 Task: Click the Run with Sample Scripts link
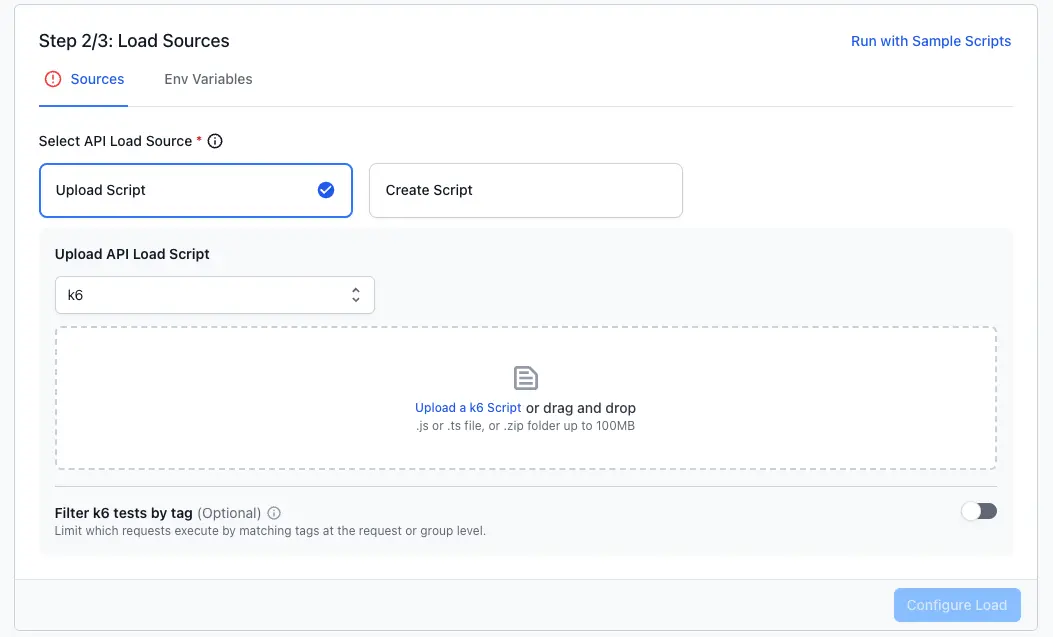click(931, 41)
